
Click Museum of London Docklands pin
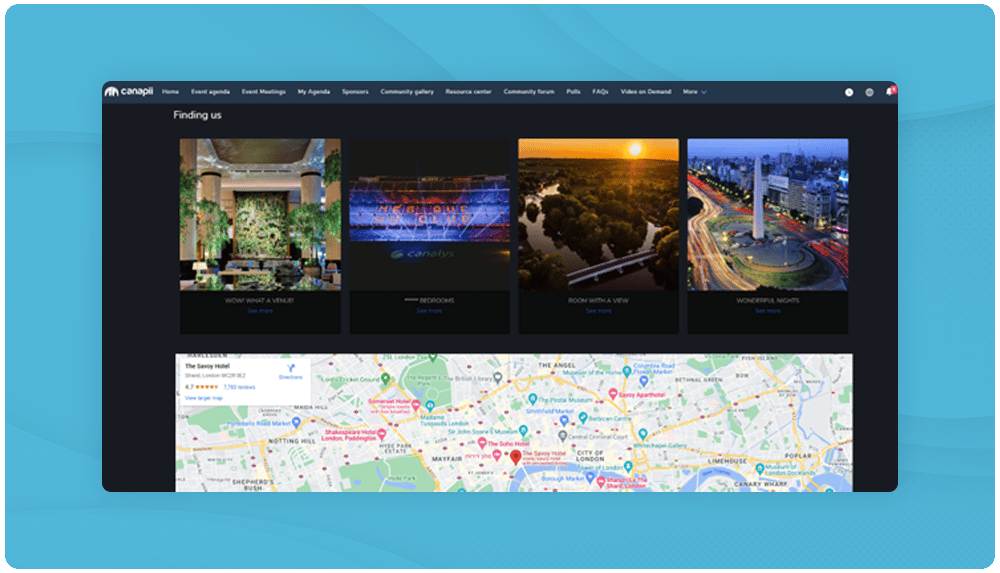pos(760,468)
